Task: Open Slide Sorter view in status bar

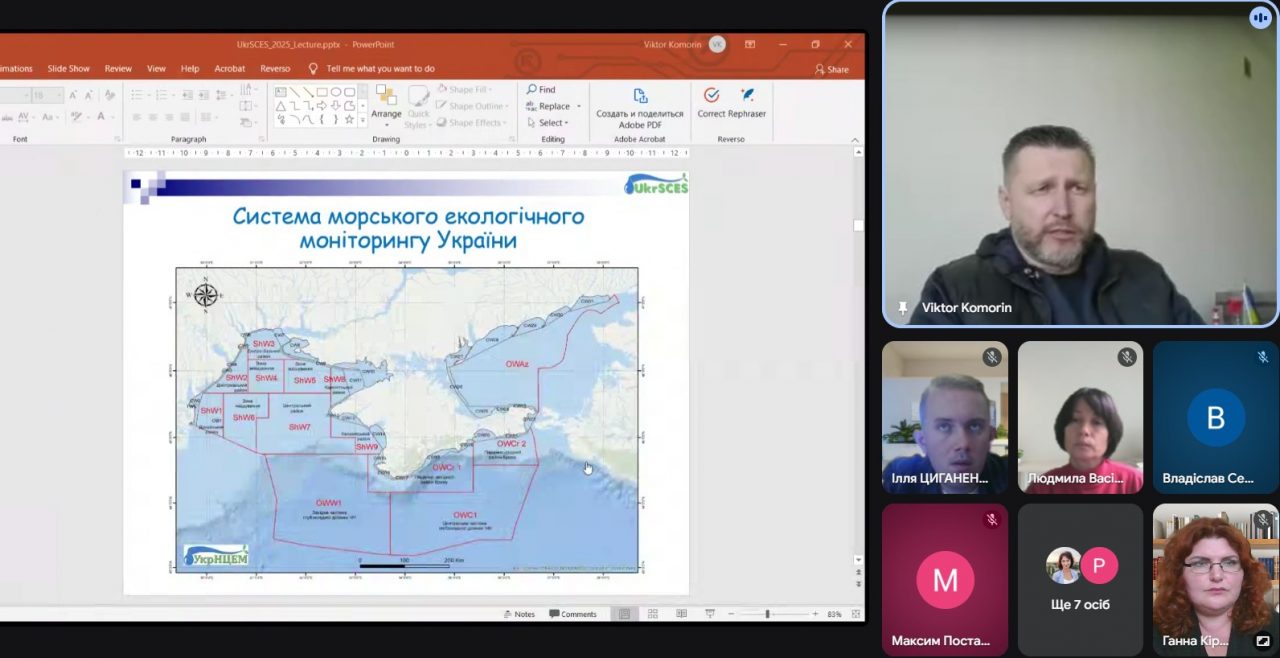Action: tap(653, 614)
